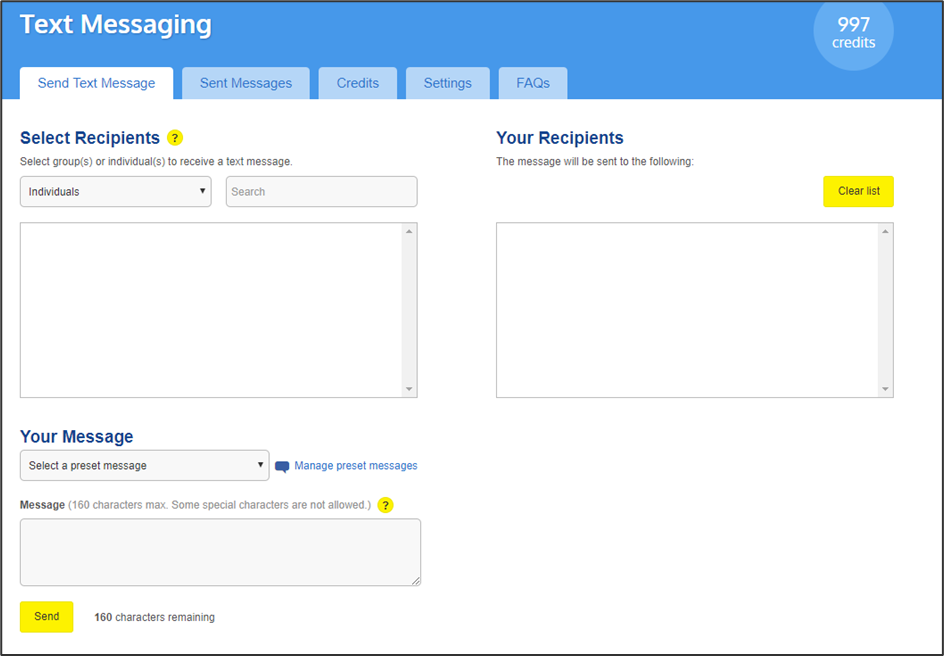Viewport: 944px width, 656px height.
Task: Click the down arrow of Your Recipients scrollbar
Action: pyautogui.click(x=884, y=389)
